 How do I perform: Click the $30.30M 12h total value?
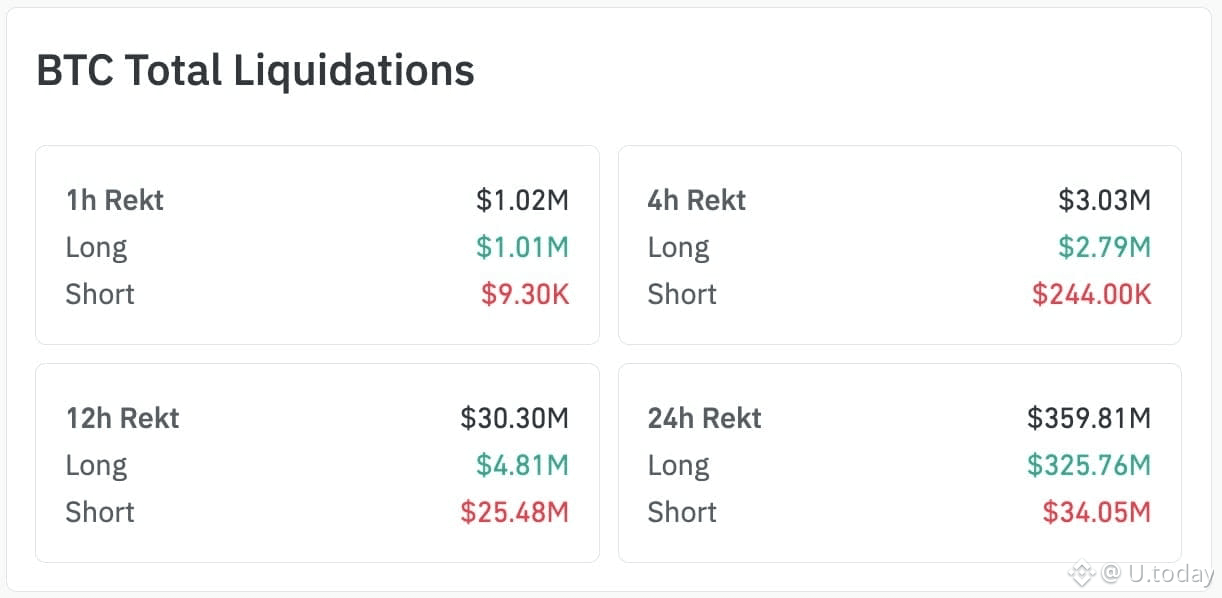pyautogui.click(x=514, y=418)
